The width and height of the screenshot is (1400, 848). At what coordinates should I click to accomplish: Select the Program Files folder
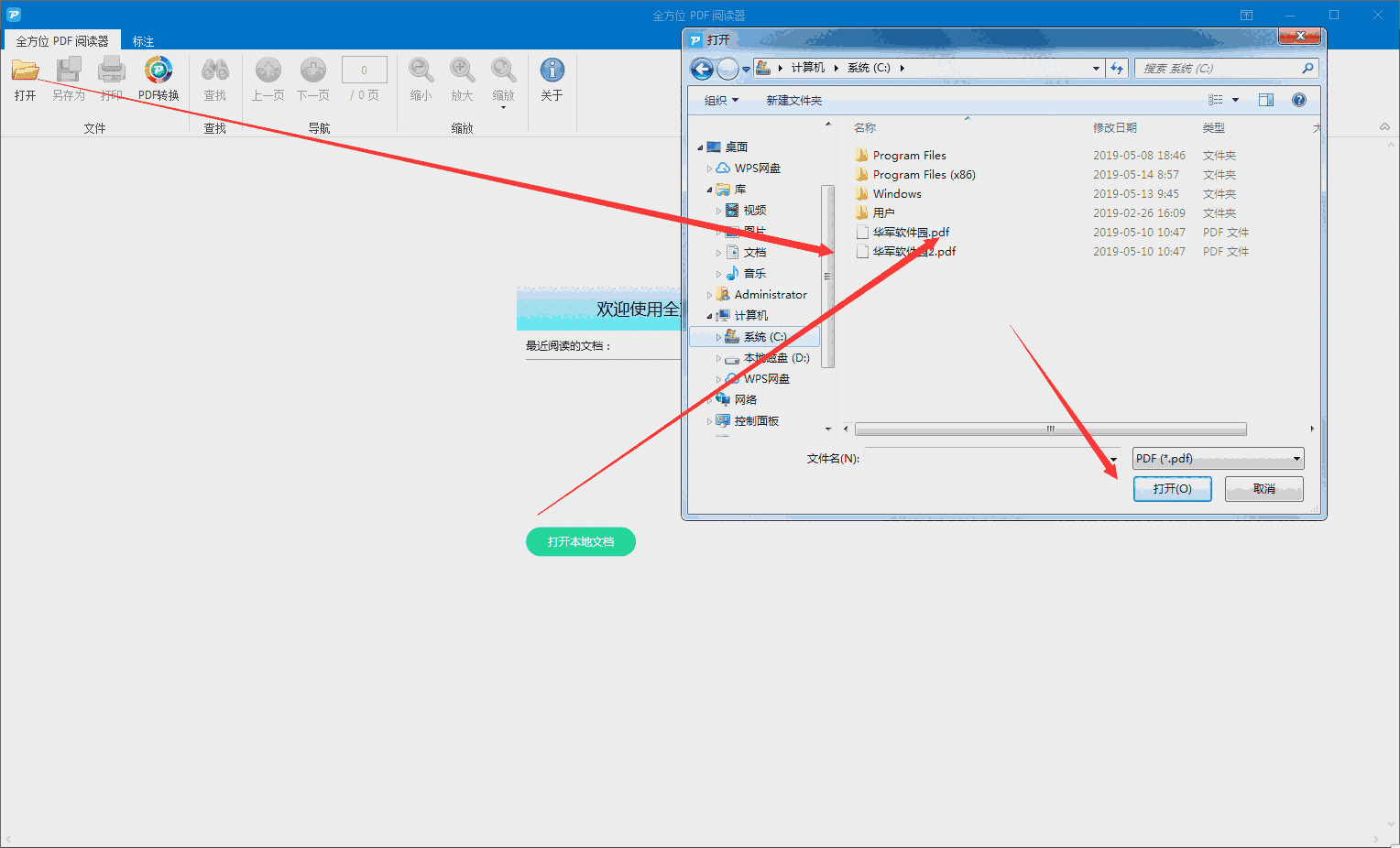click(x=909, y=156)
